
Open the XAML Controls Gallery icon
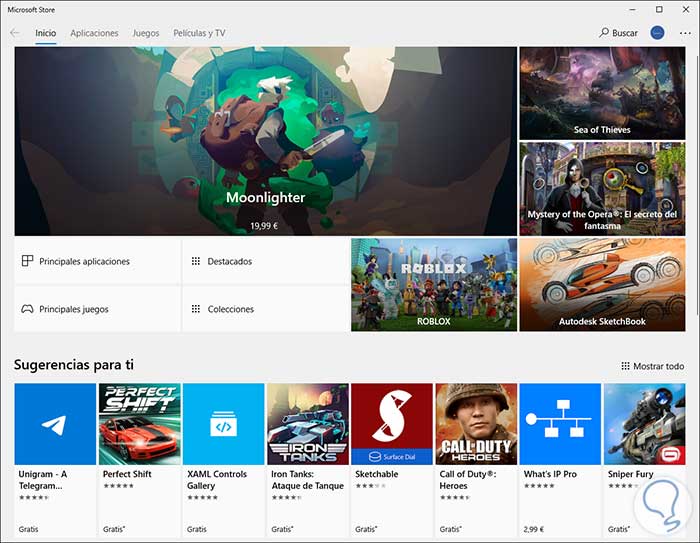(x=224, y=424)
